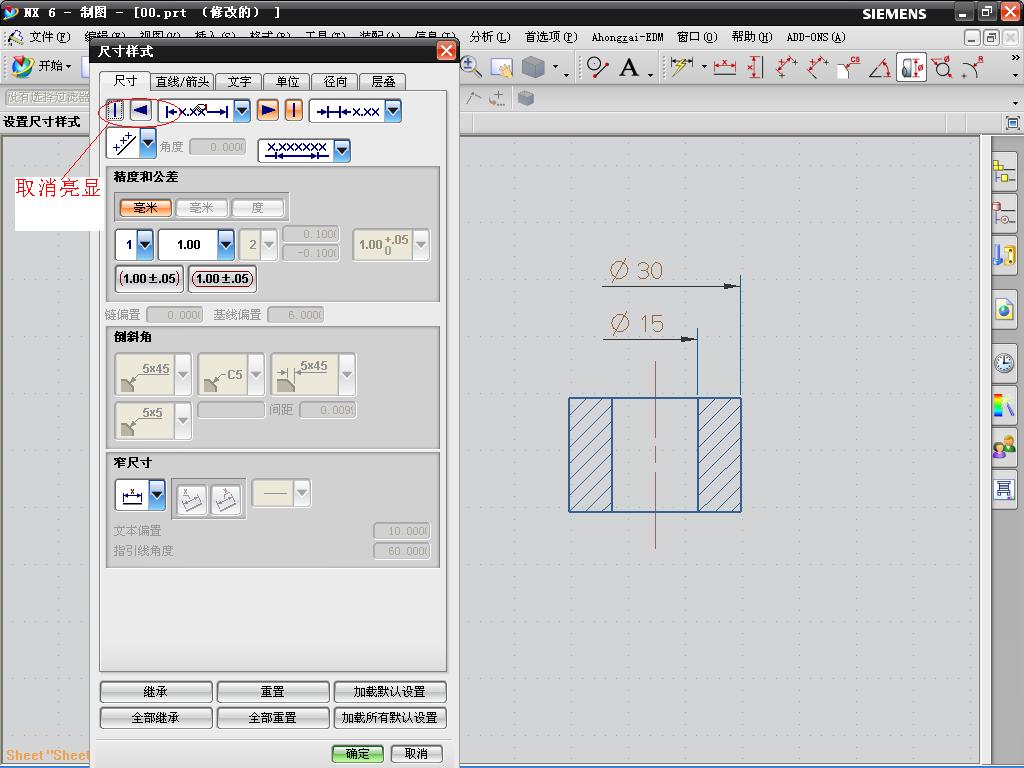Open the roles (people) sidebar icon

(1004, 447)
